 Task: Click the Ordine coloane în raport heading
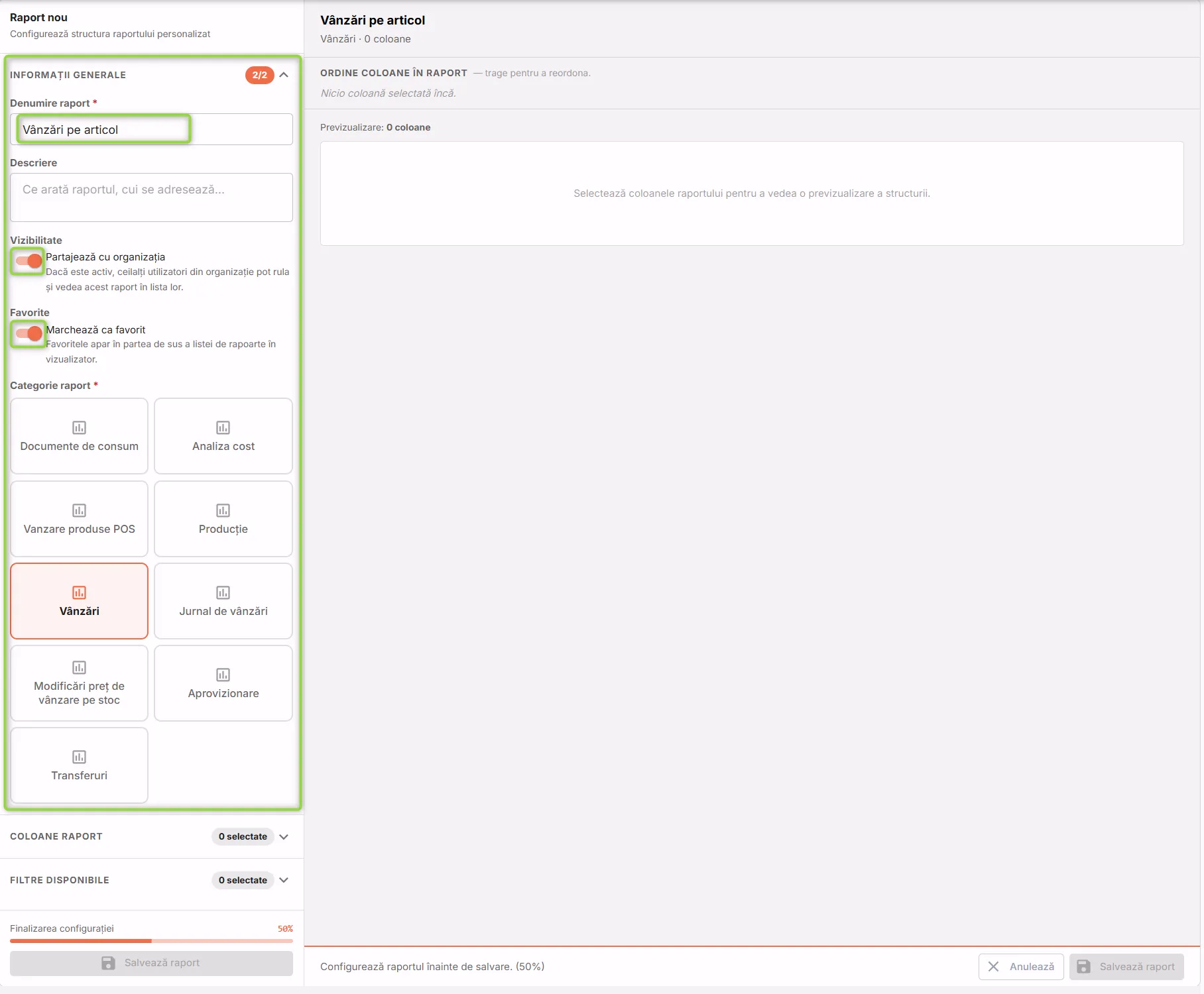coord(394,73)
